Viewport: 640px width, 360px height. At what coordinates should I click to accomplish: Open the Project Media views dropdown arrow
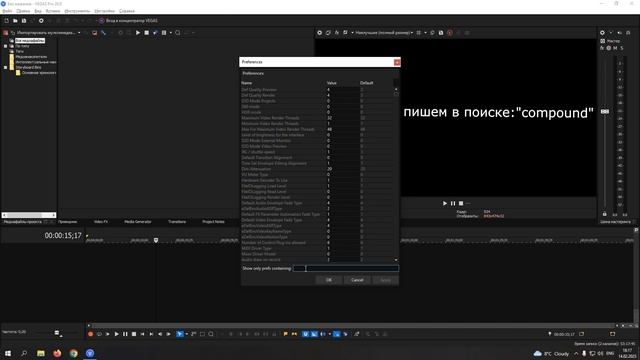tap(170, 33)
